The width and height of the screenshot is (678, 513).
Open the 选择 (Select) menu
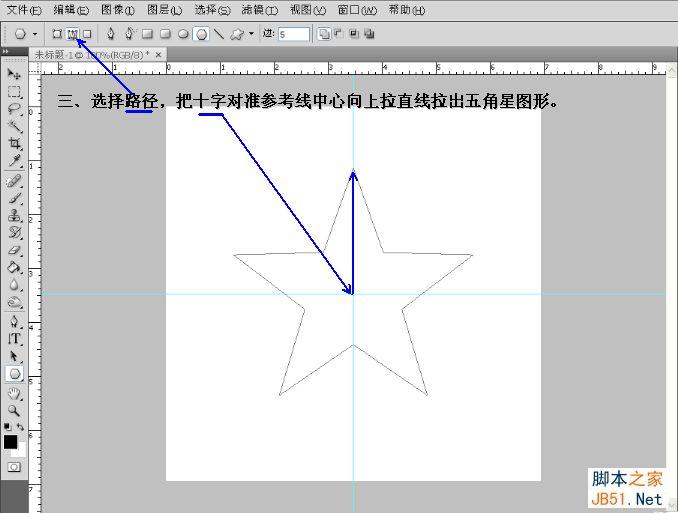[212, 10]
